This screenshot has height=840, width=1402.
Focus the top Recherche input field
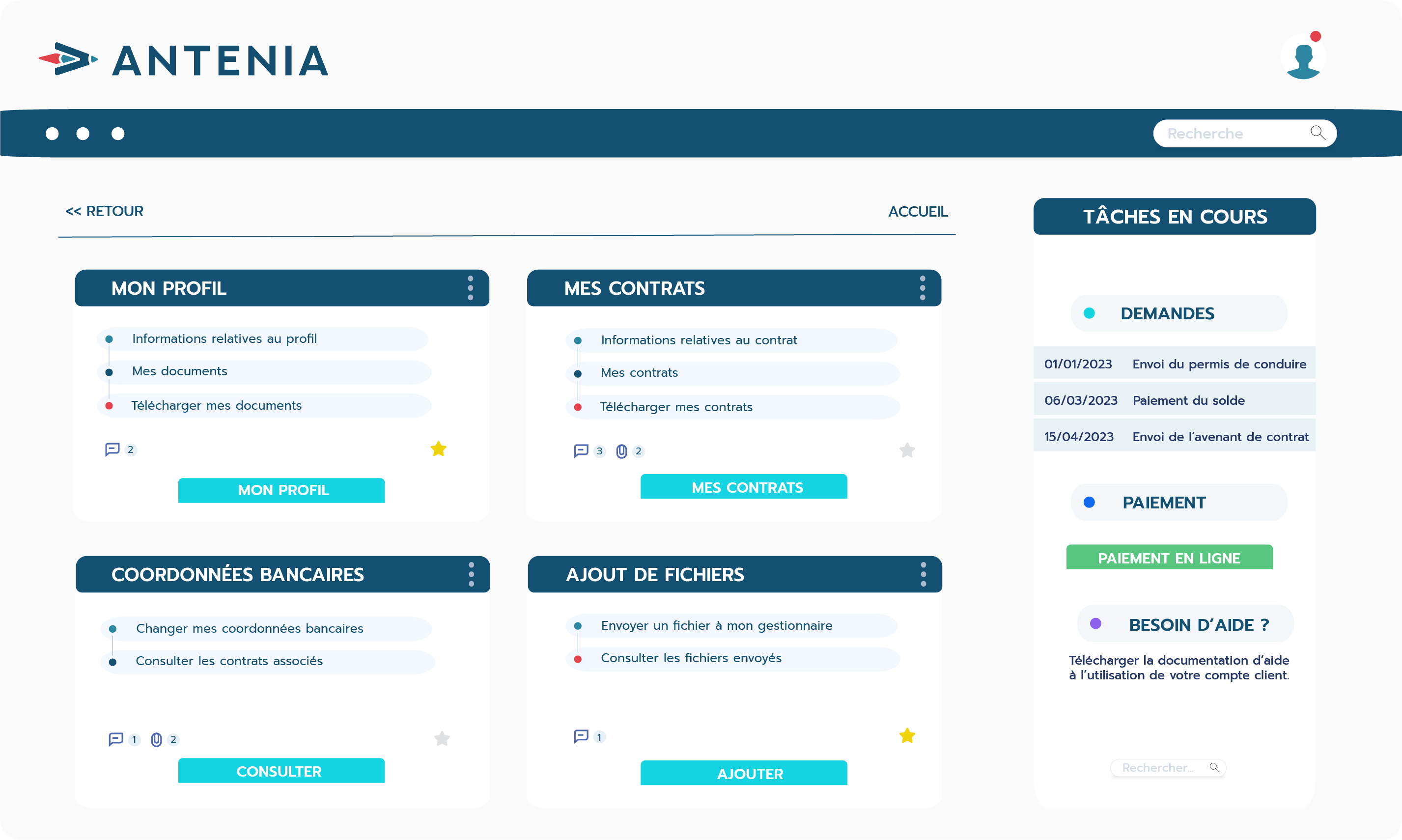tap(1245, 133)
